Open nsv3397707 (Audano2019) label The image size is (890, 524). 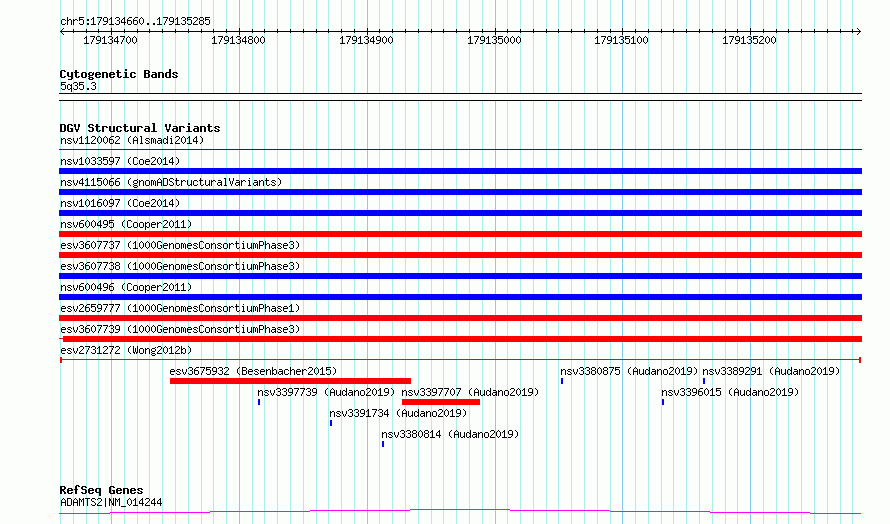point(470,392)
